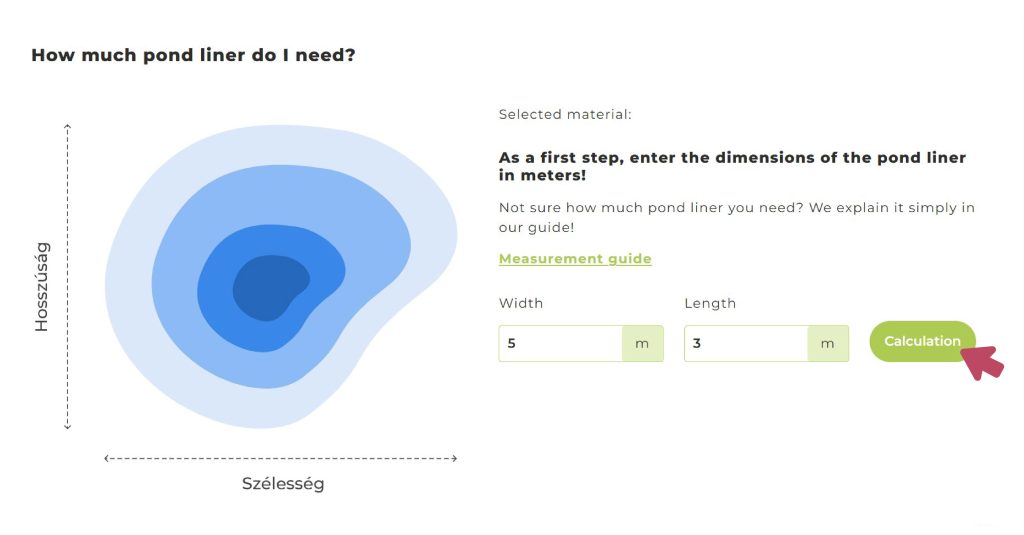The height and width of the screenshot is (535, 1024).
Task: Click the Szélesség label under the diagram
Action: [x=283, y=484]
